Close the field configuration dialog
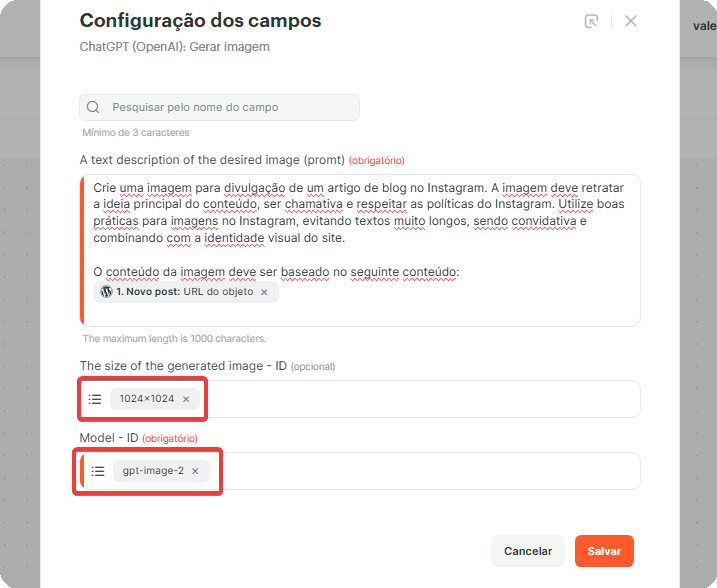 coord(631,21)
